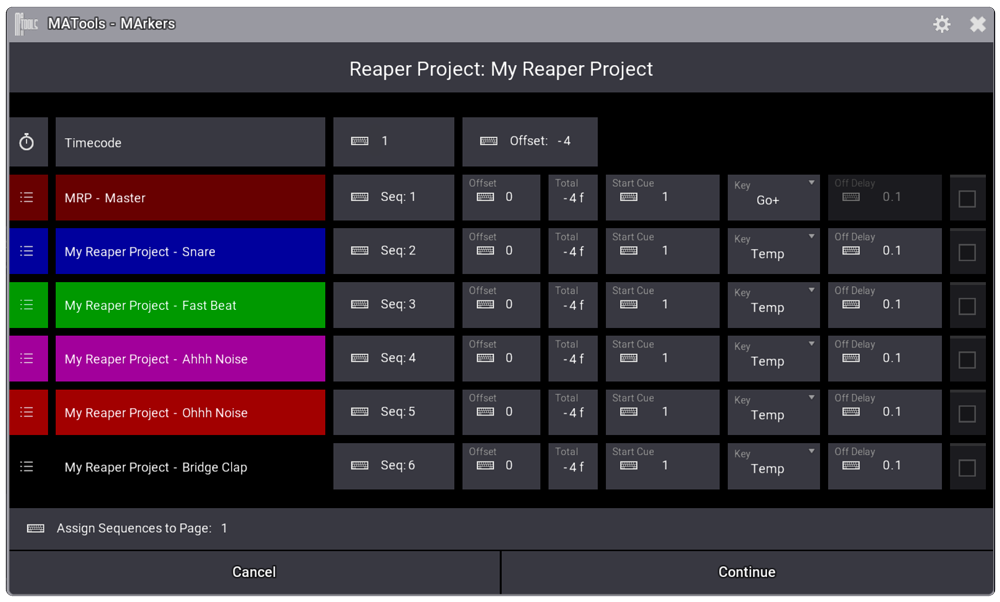
Task: Open the Key Temp dropdown for Bridge Clap
Action: pyautogui.click(x=774, y=466)
